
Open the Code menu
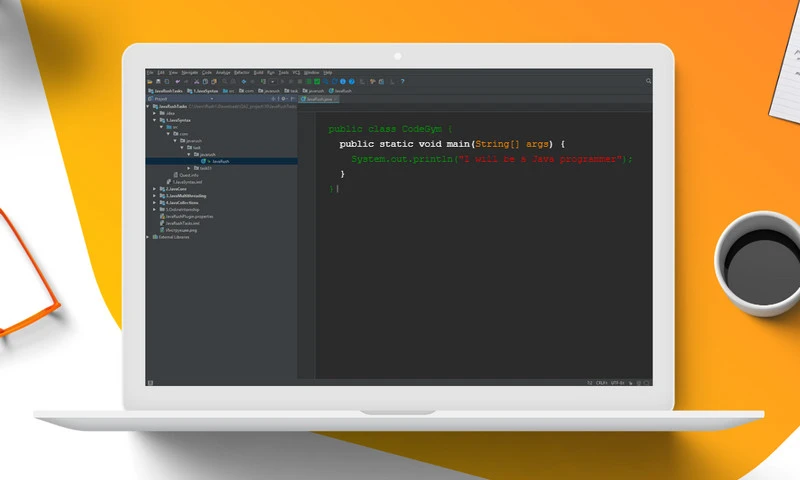click(207, 72)
